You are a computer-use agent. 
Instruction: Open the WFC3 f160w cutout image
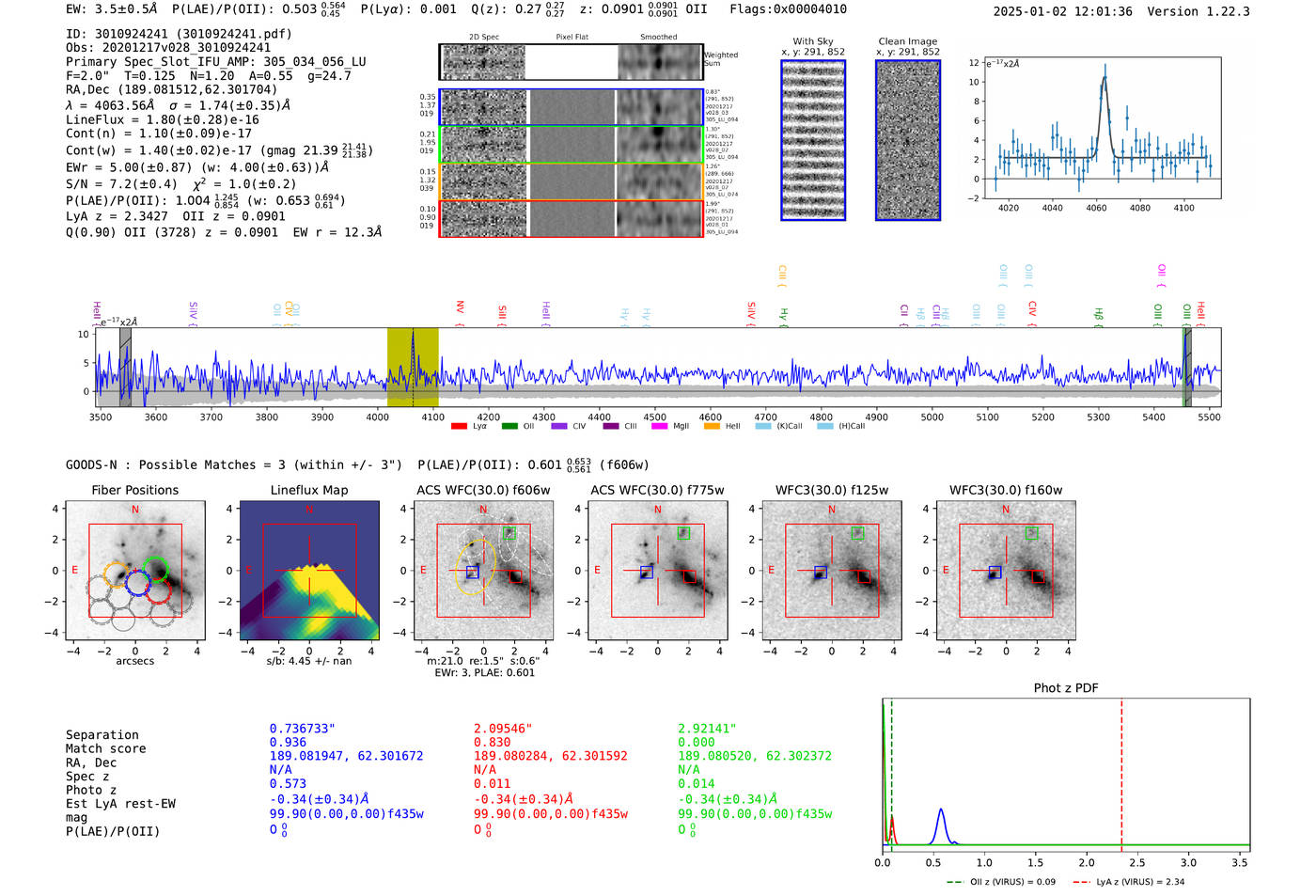click(1006, 570)
